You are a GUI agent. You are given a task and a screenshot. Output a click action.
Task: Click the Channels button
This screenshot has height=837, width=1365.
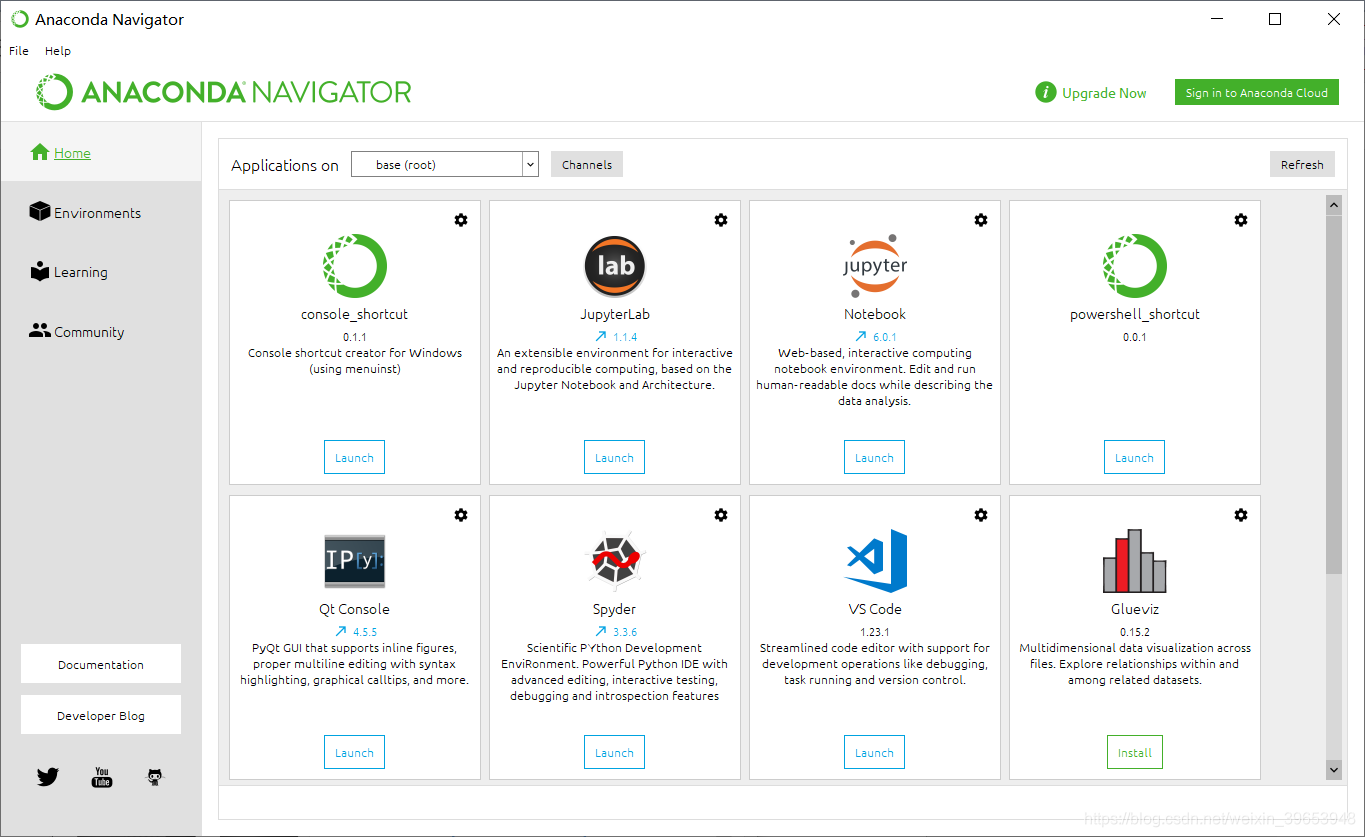tap(587, 164)
